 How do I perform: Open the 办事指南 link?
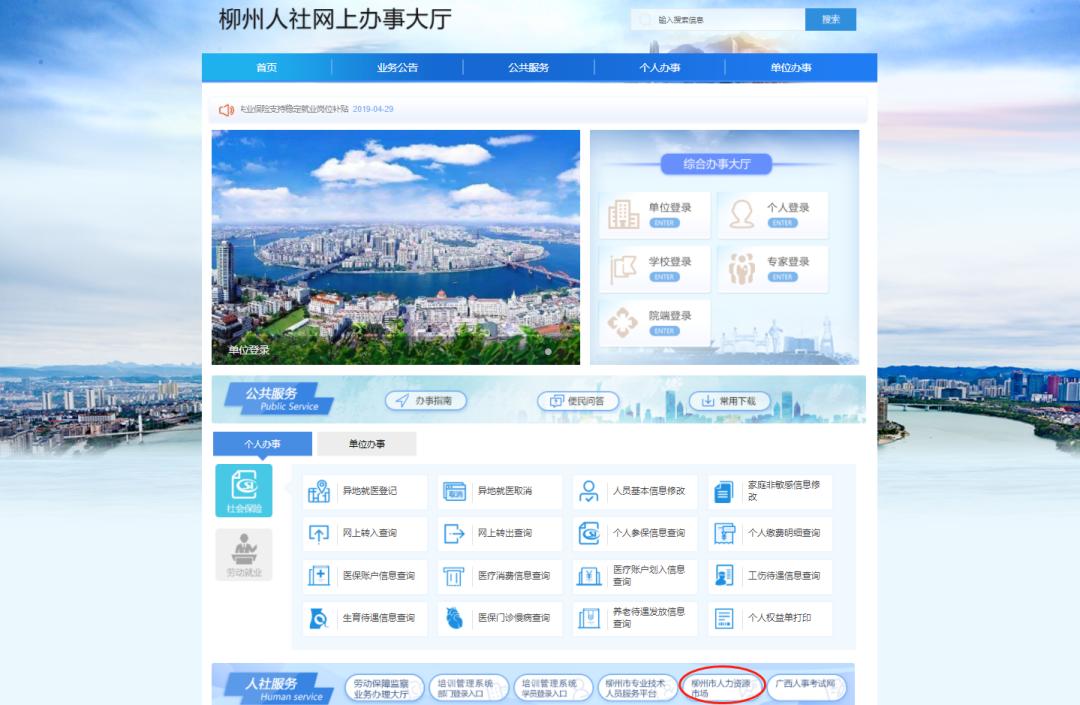427,399
